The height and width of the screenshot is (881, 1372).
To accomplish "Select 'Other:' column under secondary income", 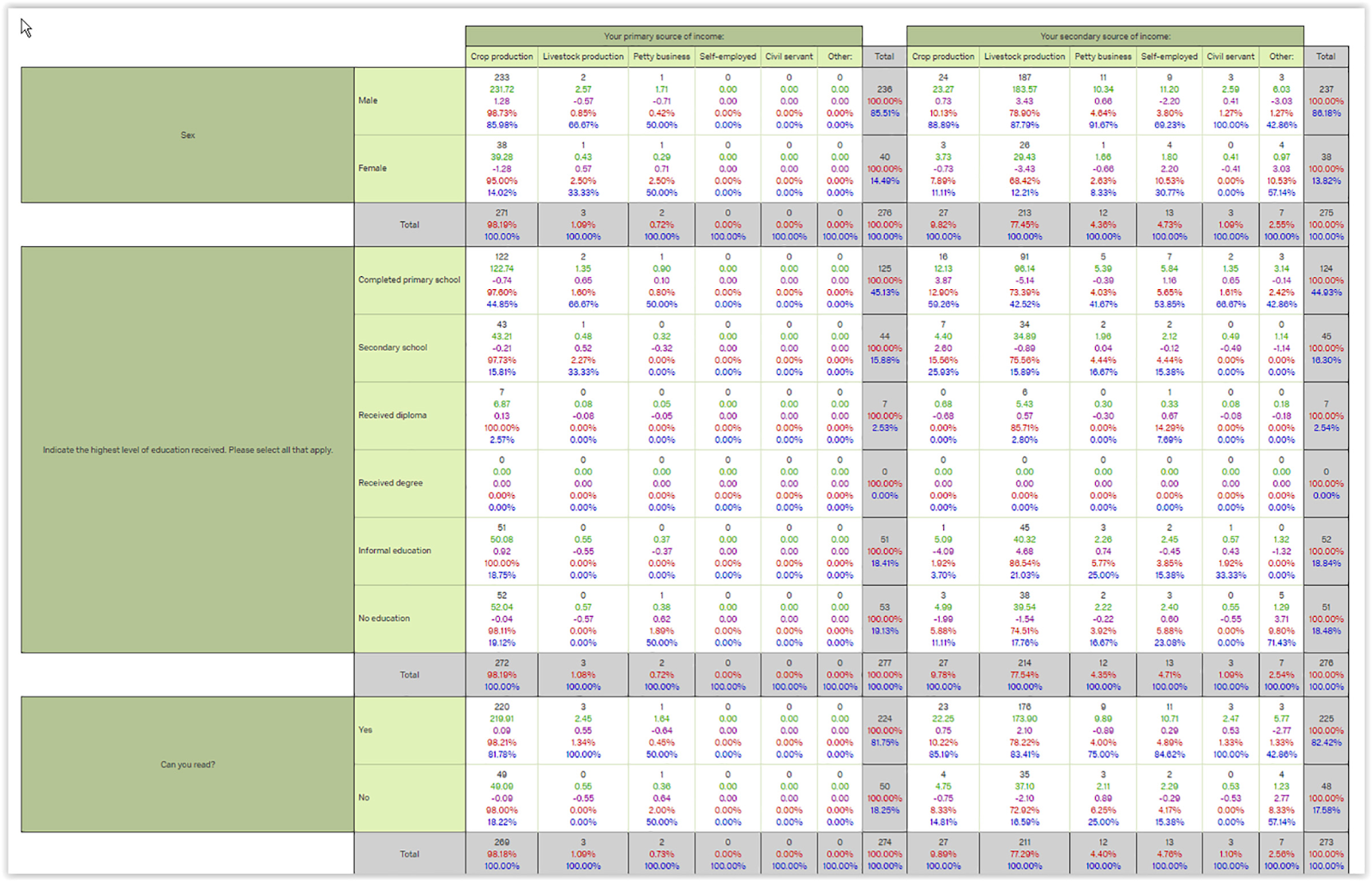I will (x=1281, y=57).
